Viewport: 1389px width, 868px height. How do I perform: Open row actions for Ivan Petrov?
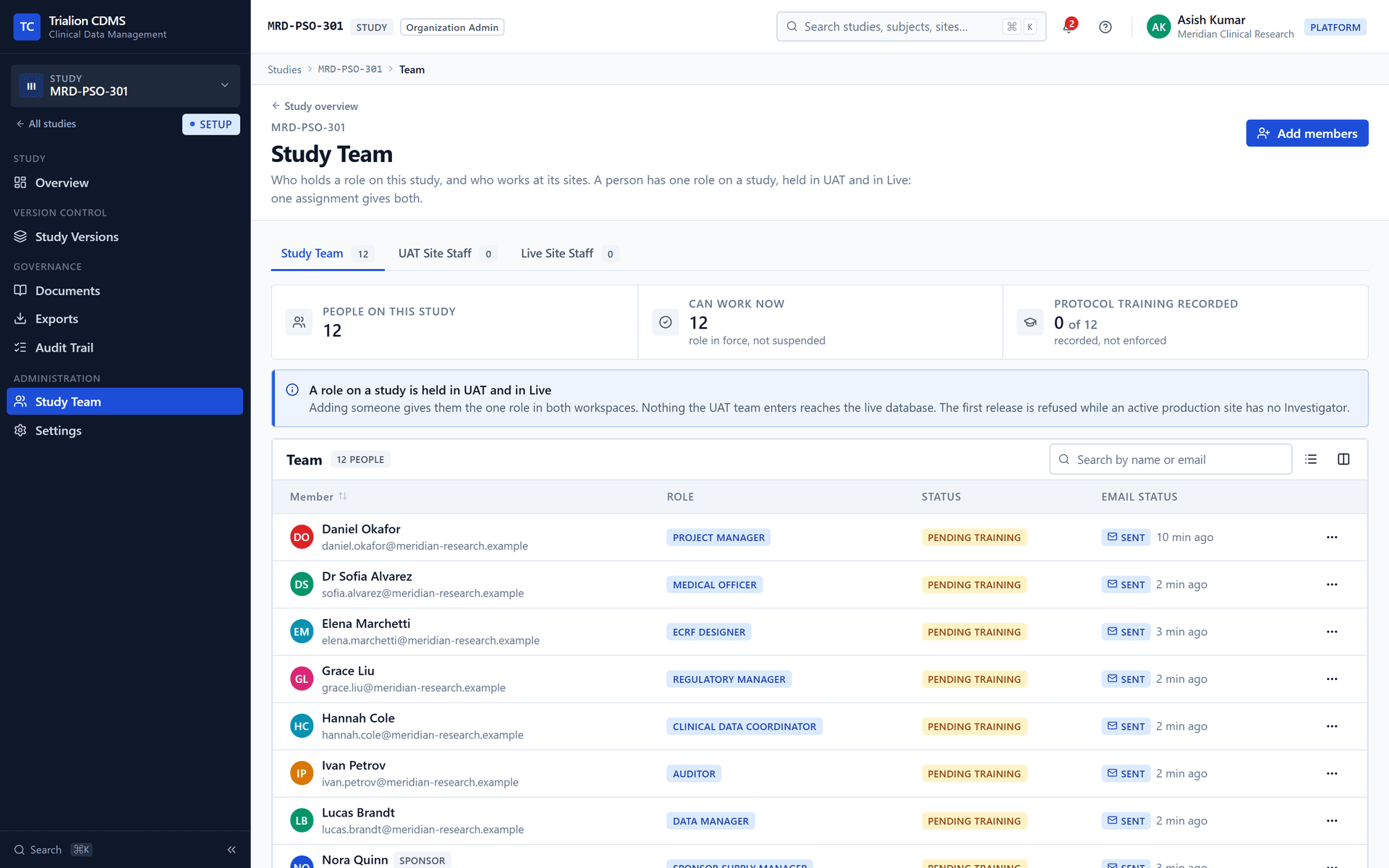1332,773
